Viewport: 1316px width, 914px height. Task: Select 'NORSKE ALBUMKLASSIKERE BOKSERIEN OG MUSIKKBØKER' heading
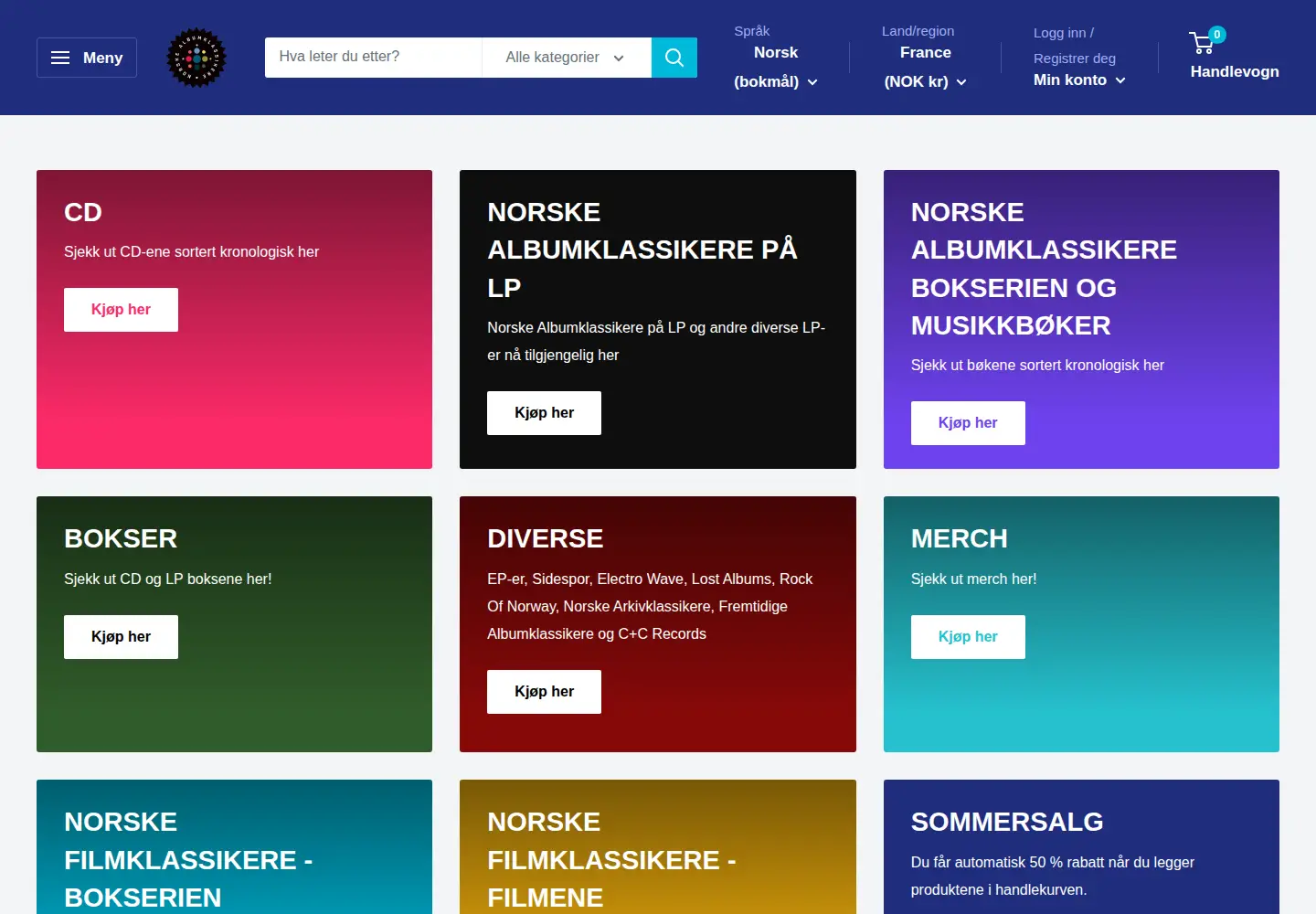(1044, 270)
